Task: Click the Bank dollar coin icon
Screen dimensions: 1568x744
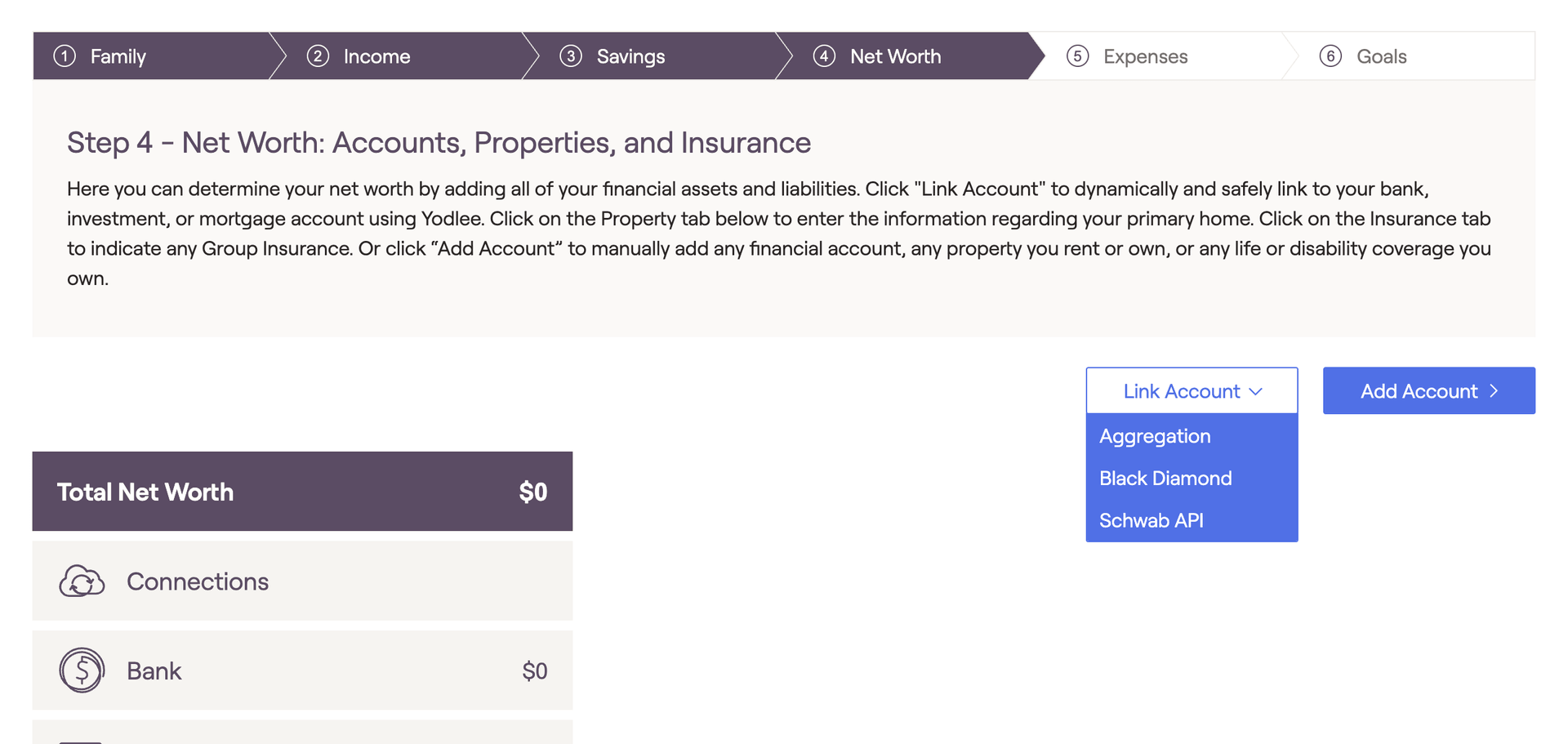Action: [x=82, y=670]
